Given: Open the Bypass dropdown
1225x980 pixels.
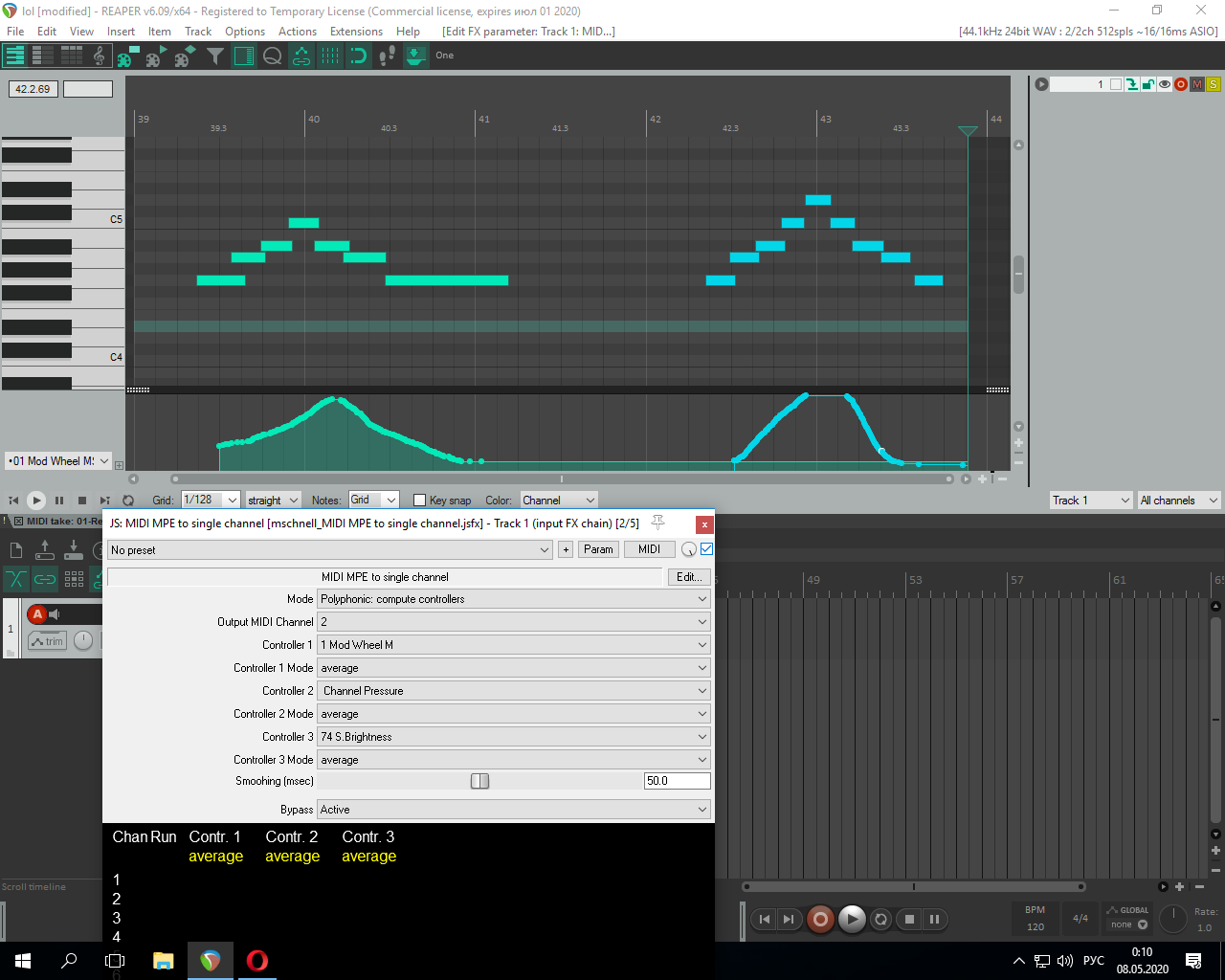Looking at the screenshot, I should (514, 810).
